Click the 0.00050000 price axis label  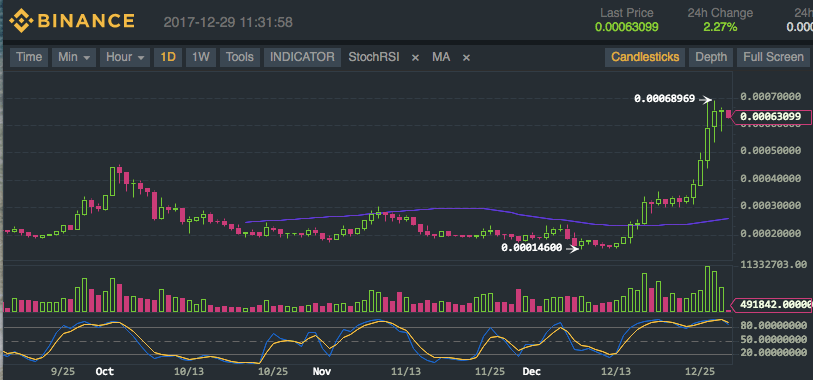click(x=772, y=151)
